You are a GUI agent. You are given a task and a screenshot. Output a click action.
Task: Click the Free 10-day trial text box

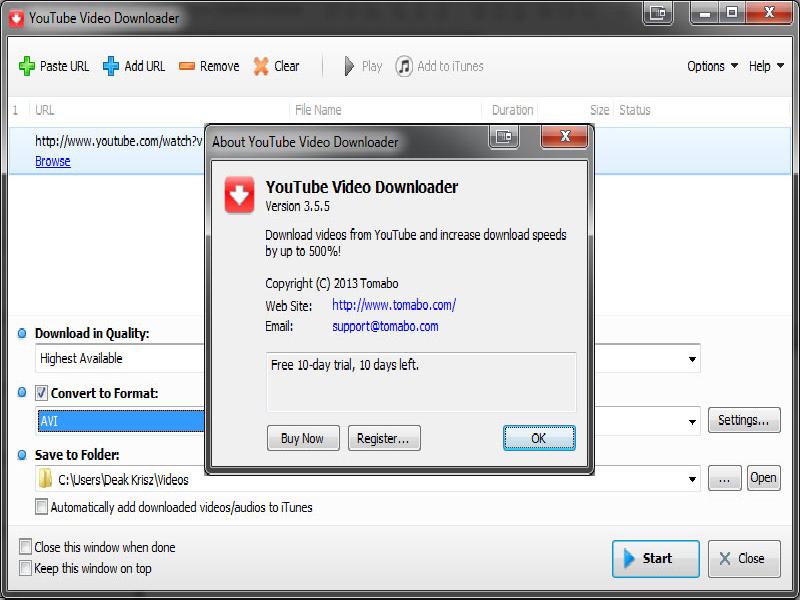tap(421, 382)
